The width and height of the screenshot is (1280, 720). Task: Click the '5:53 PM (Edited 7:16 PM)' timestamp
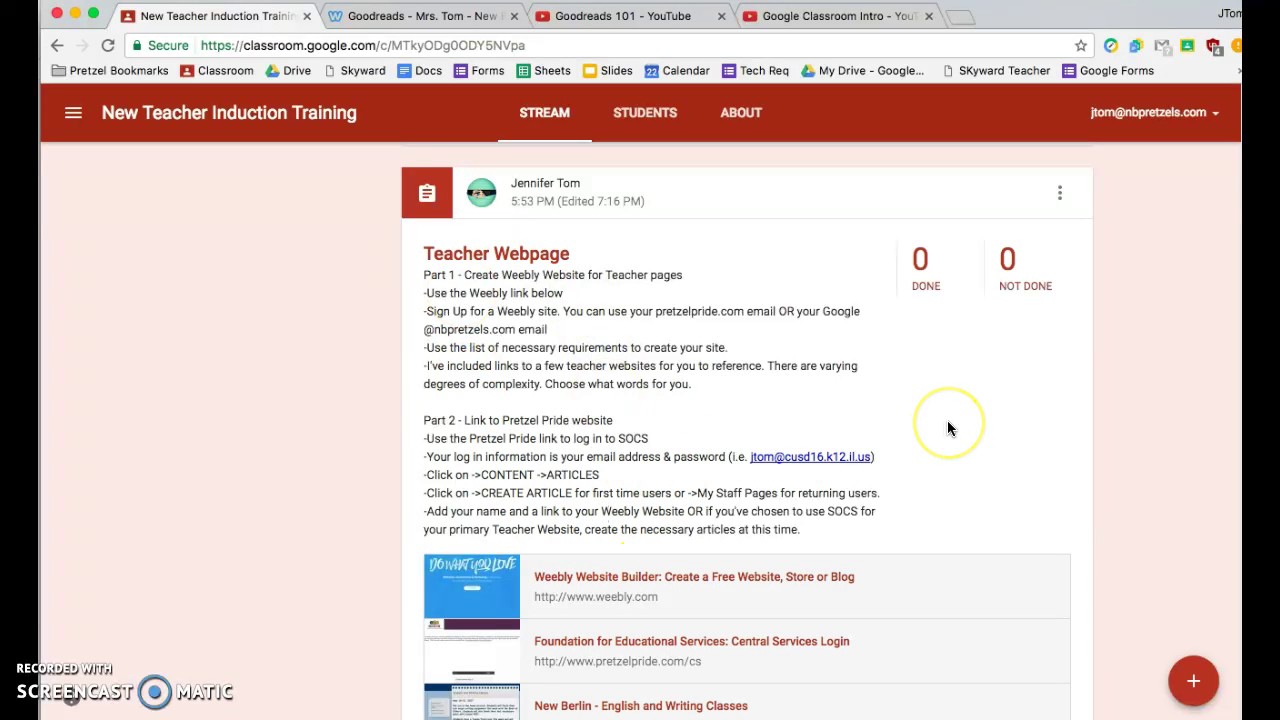pos(577,201)
